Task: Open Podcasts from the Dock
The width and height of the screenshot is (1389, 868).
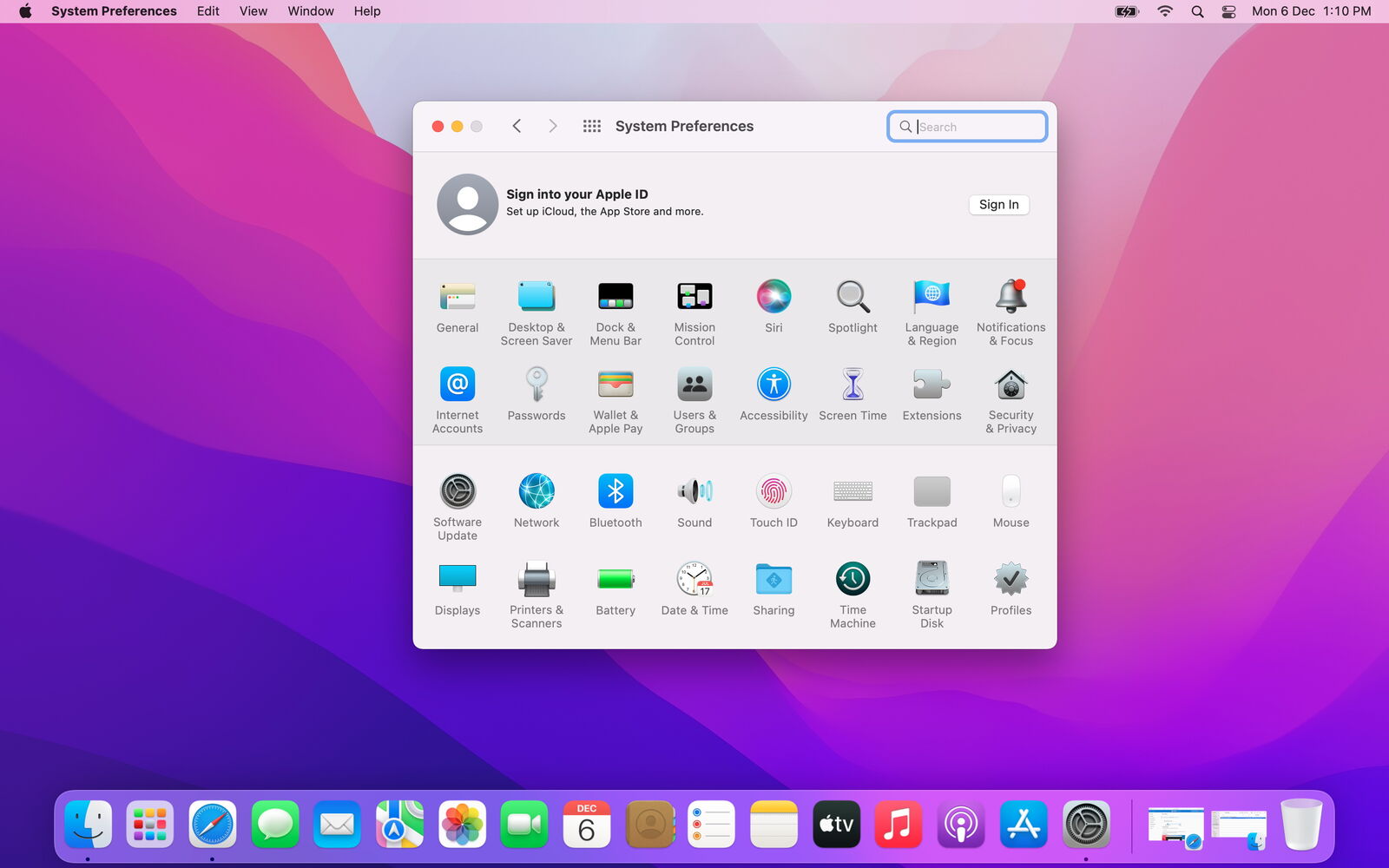Action: [961, 824]
